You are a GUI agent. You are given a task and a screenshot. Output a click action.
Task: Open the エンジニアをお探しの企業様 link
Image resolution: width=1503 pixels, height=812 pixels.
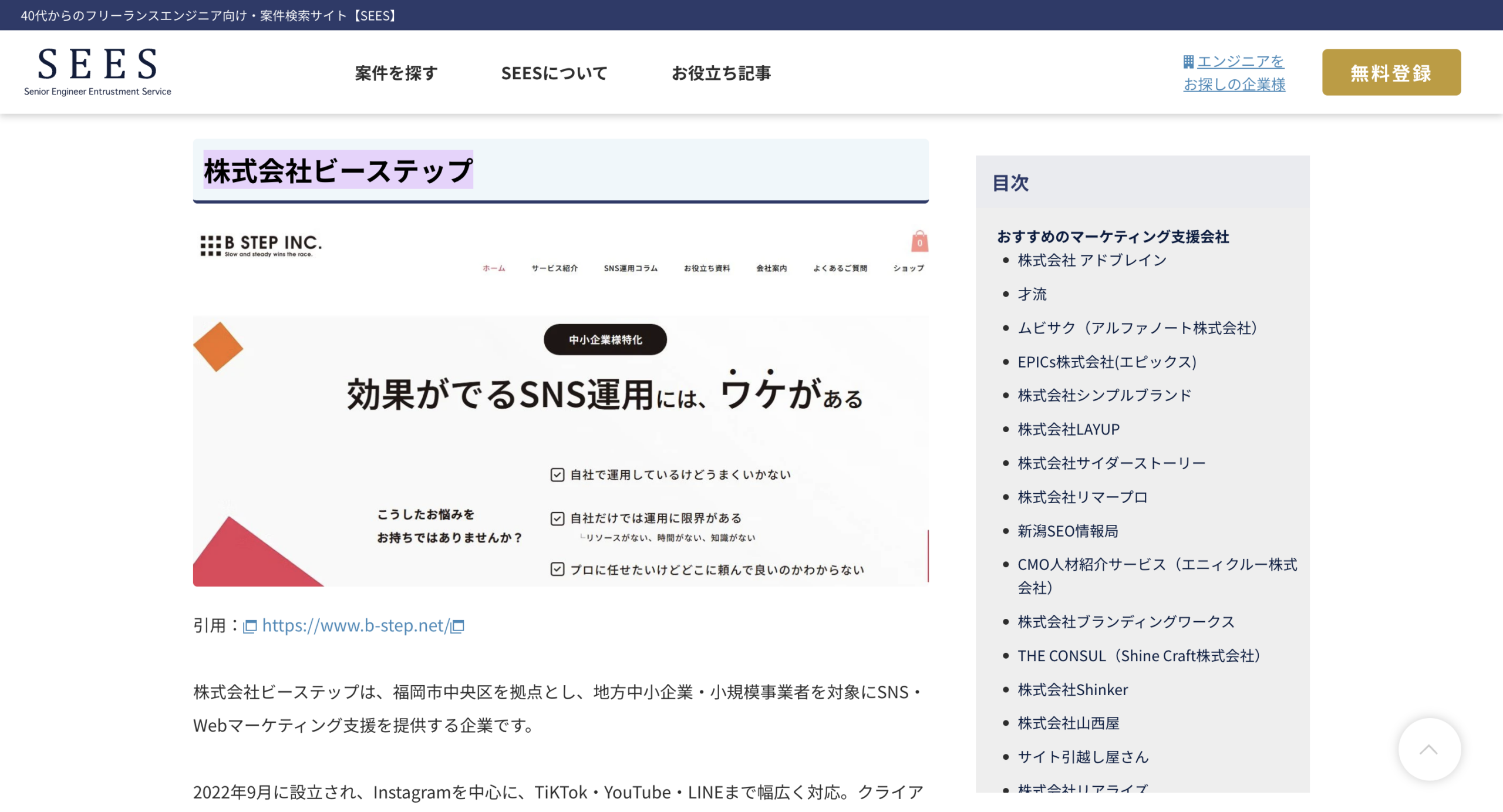[x=1234, y=73]
